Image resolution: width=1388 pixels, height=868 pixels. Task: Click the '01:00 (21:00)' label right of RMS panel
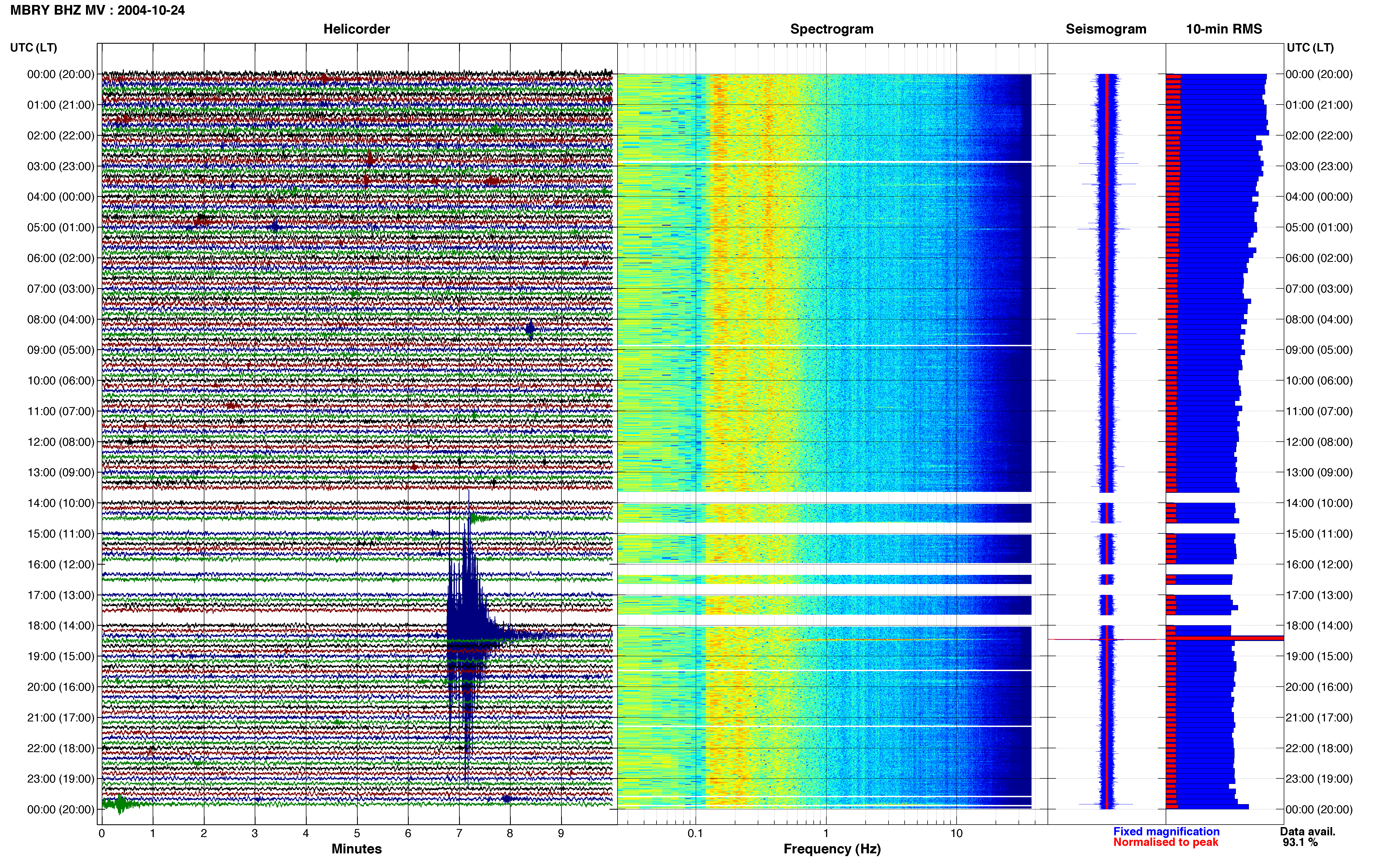[1319, 105]
